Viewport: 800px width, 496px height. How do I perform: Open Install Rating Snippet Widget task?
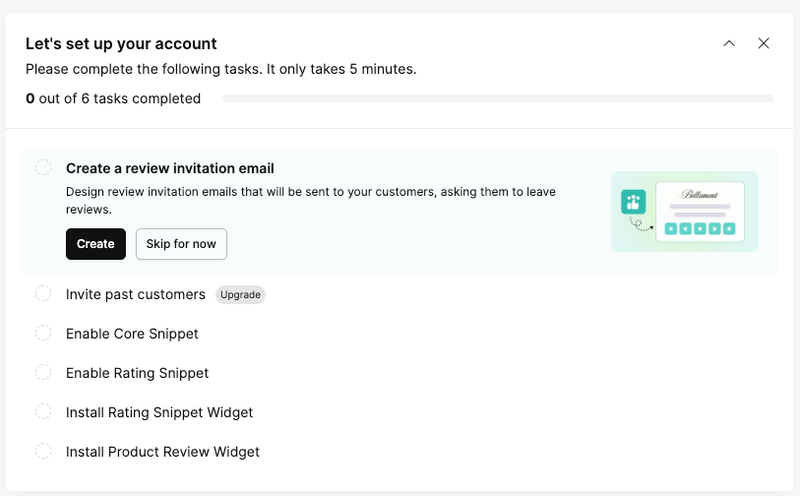(159, 412)
